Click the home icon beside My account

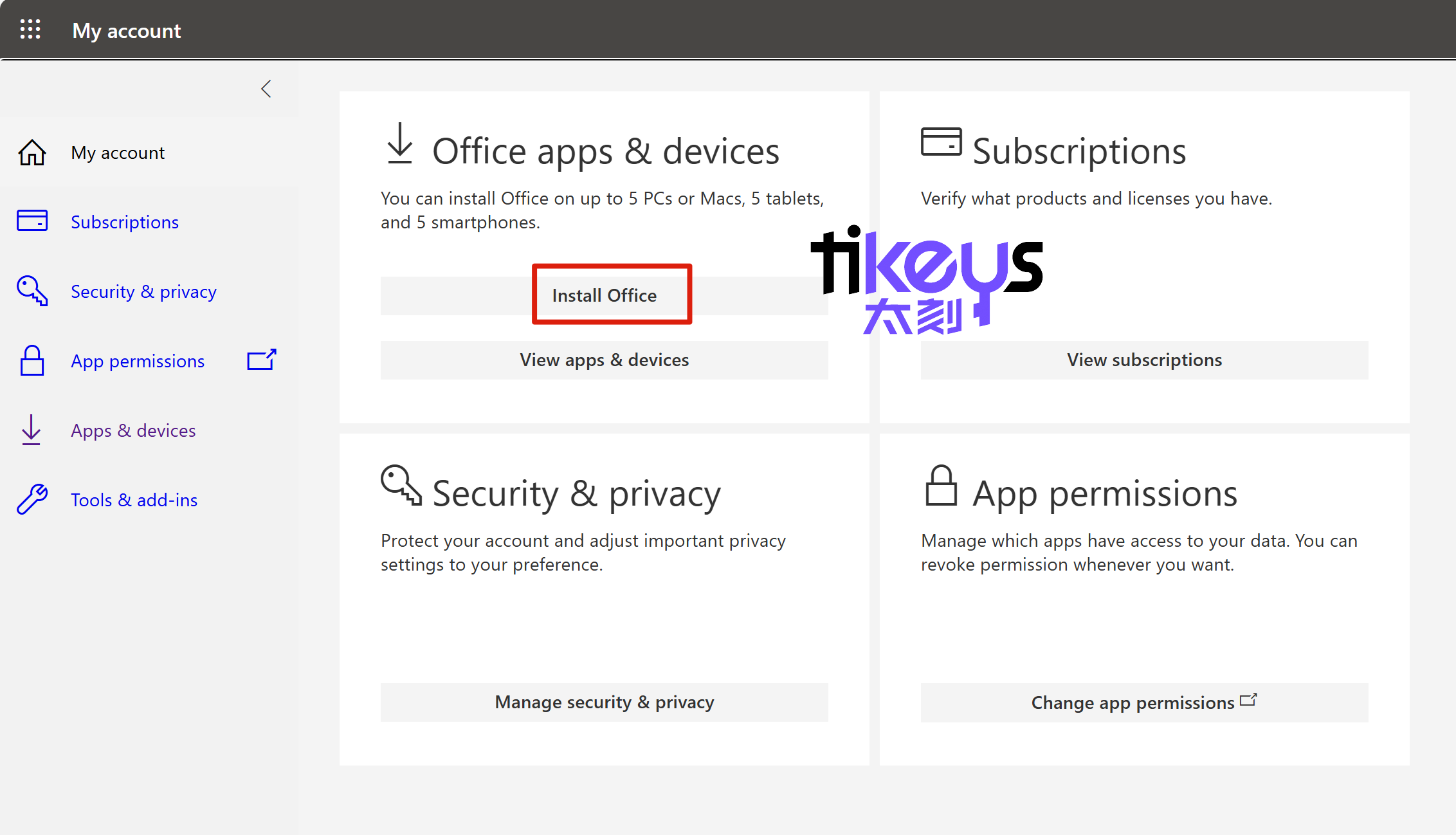click(x=32, y=152)
